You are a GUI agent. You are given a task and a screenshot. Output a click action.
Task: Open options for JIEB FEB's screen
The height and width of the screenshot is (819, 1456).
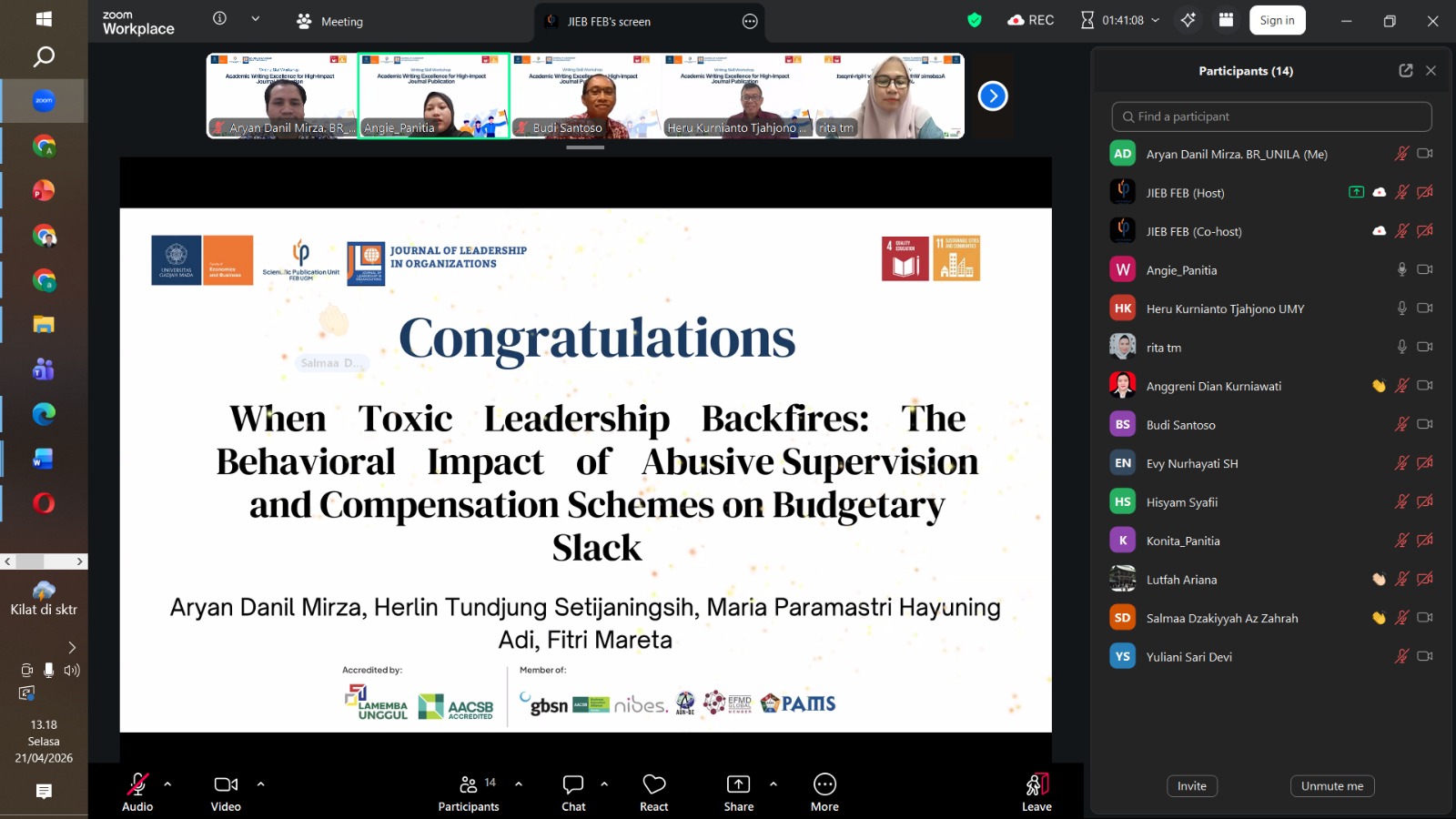click(x=750, y=21)
